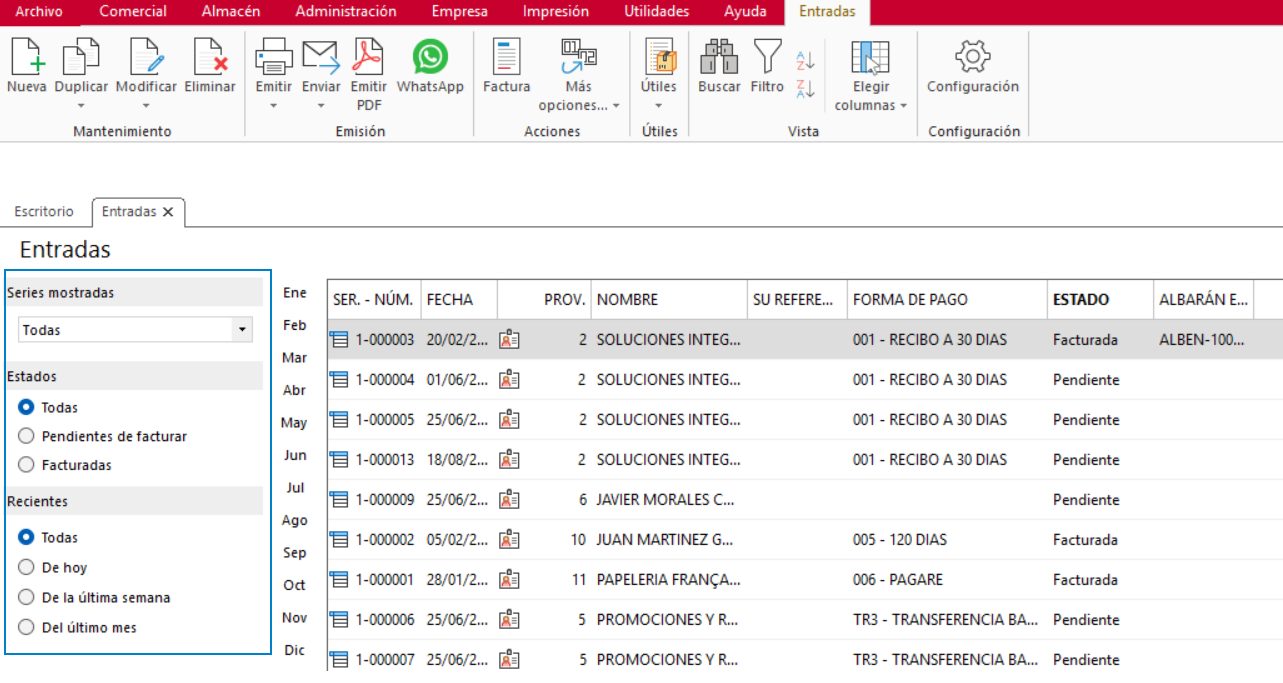The width and height of the screenshot is (1283, 683).
Task: Select row JAVIER MORALES C...
Action: coord(805,500)
